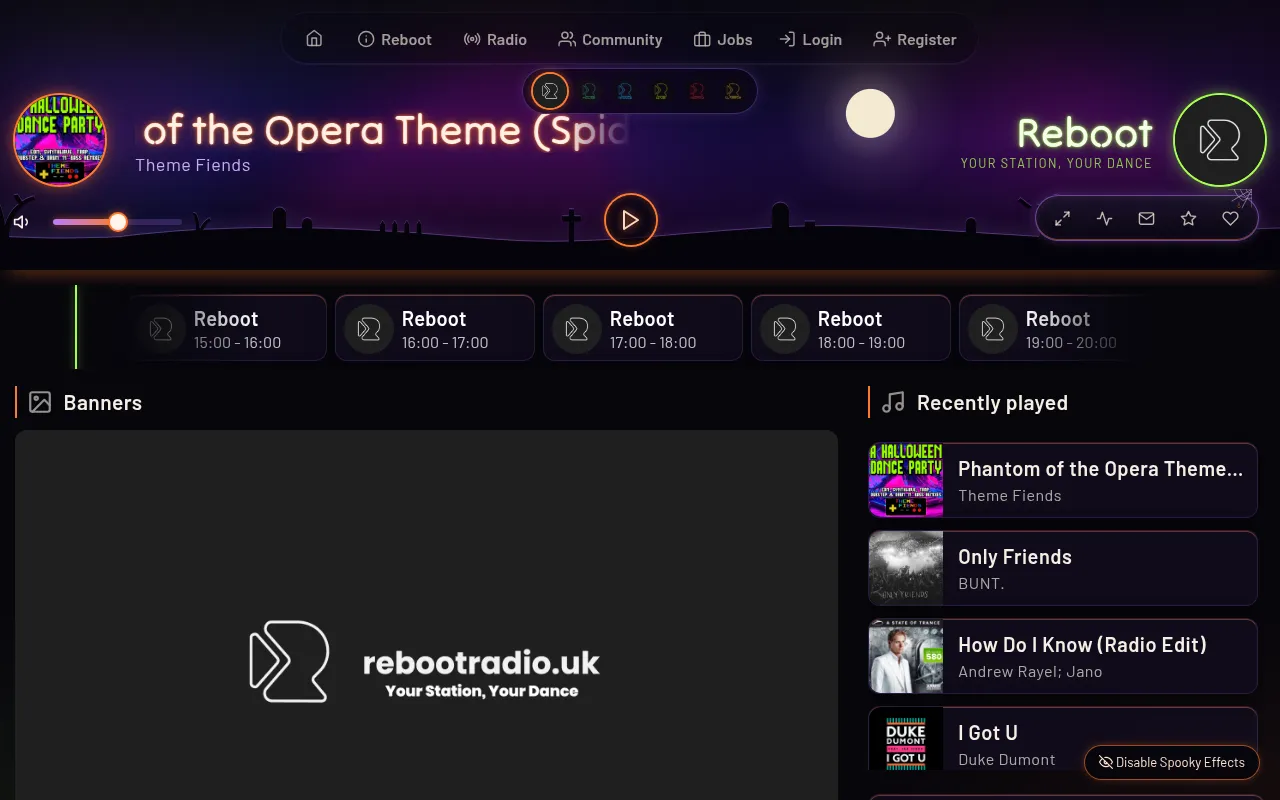Disable Spooky Effects toggle button

tap(1171, 762)
